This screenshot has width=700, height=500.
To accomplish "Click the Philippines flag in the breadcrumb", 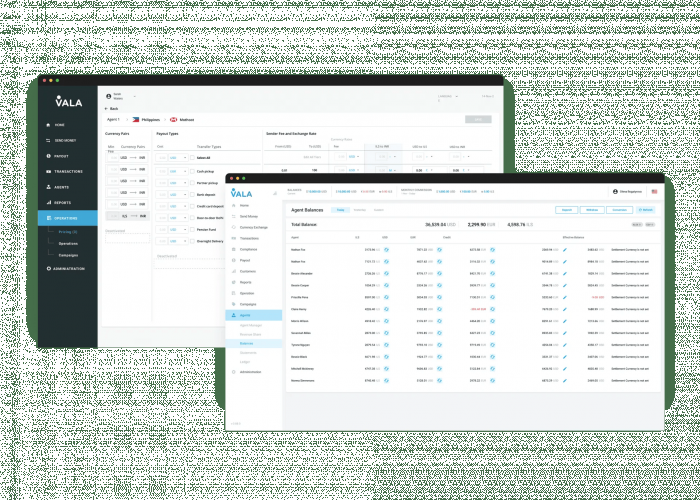I will 136,120.
